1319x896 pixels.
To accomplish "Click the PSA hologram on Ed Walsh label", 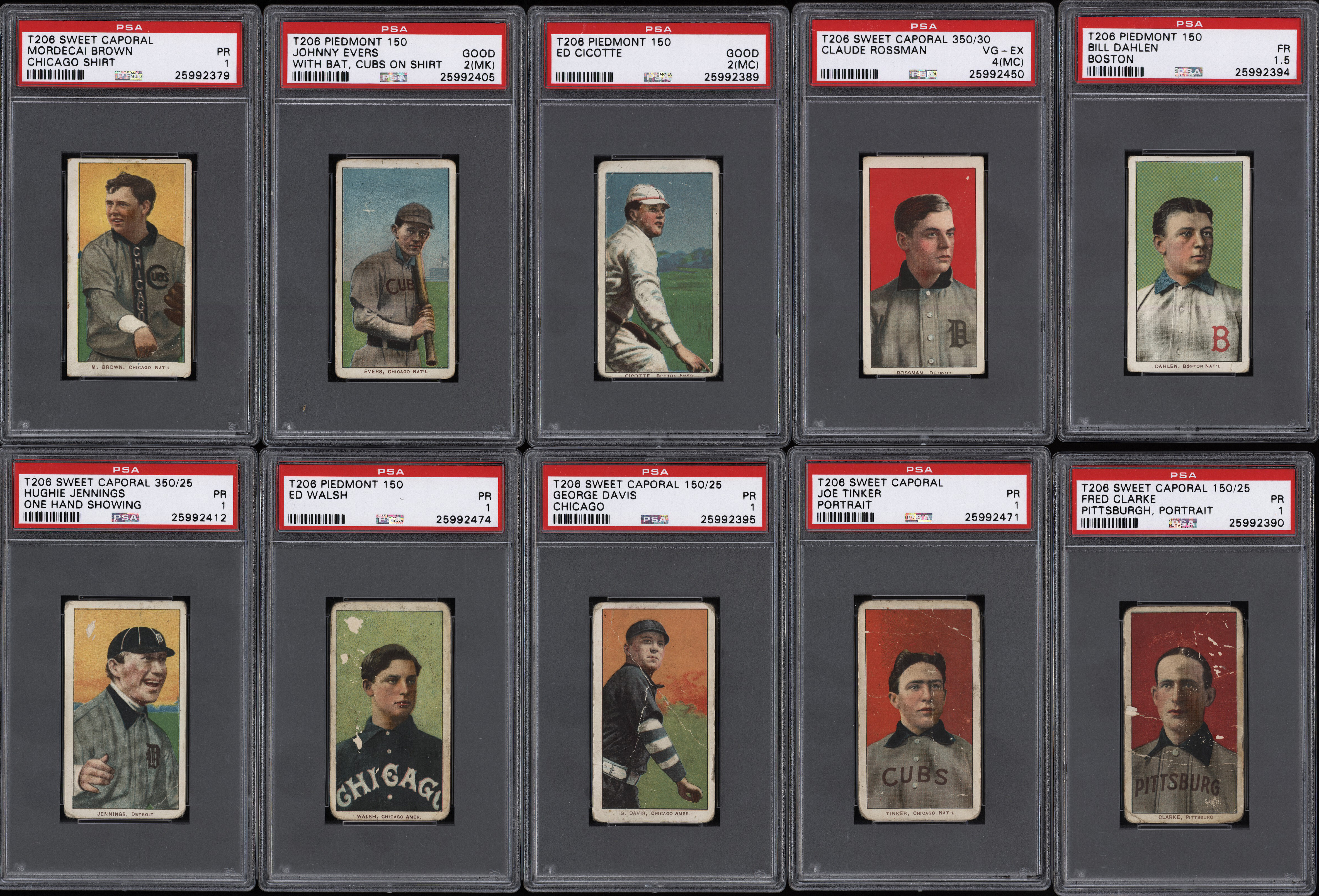I will [390, 519].
